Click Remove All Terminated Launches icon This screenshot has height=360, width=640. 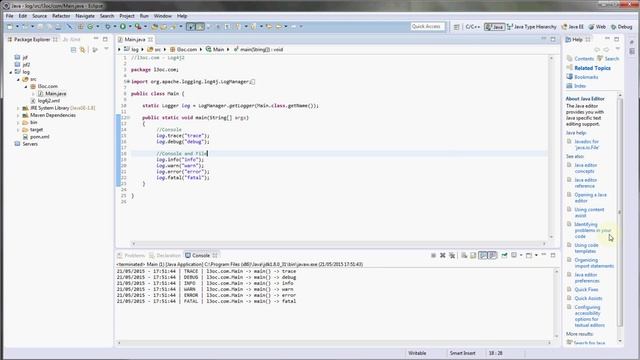click(452, 255)
